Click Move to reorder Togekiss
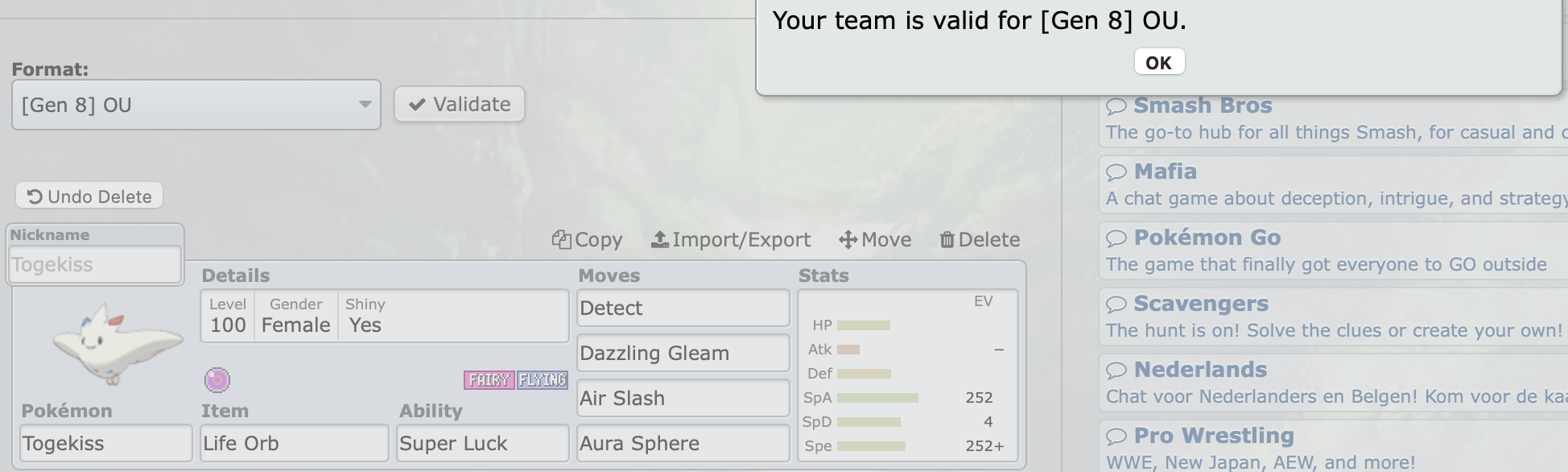The image size is (1568, 472). coord(875,239)
